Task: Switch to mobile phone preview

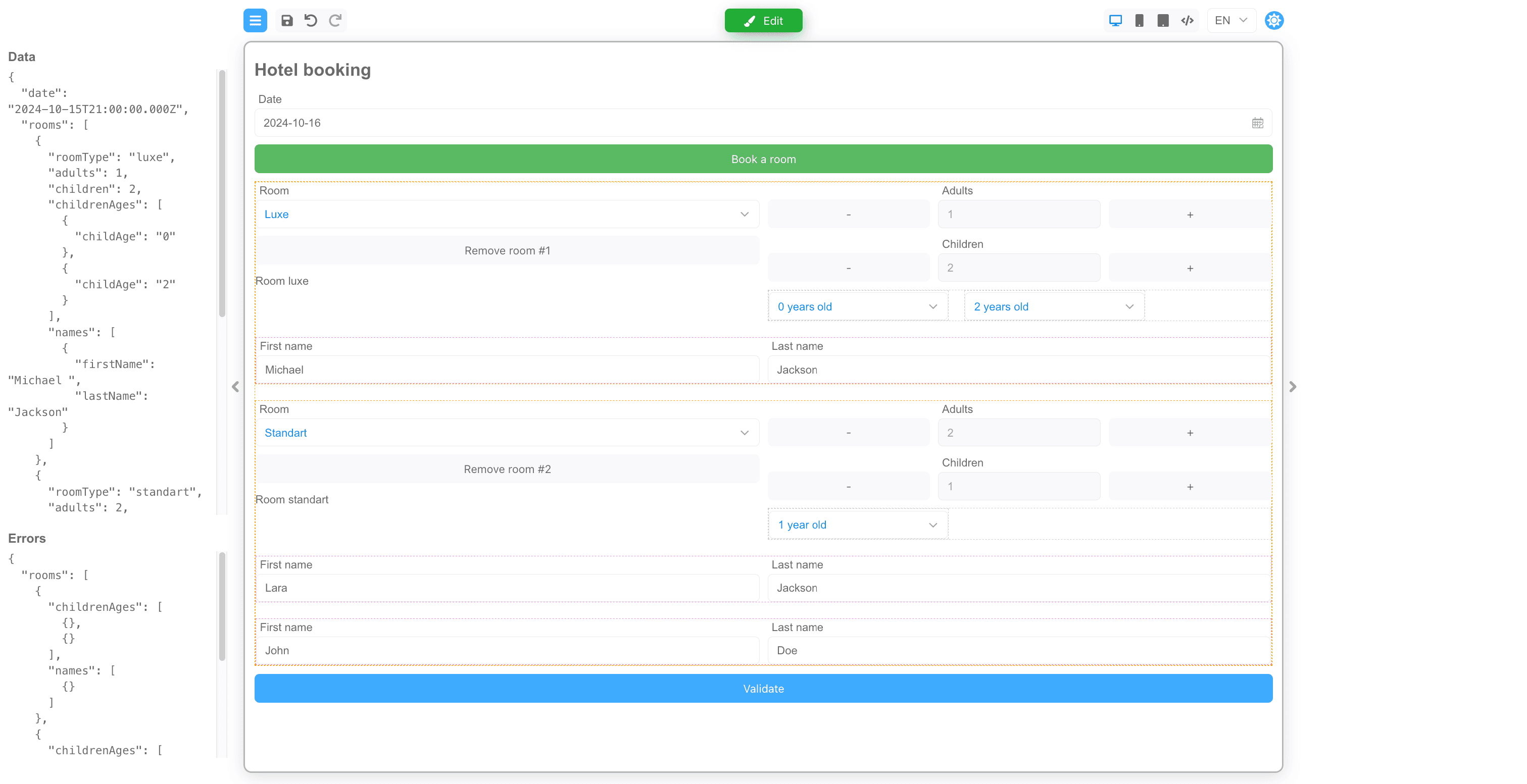Action: (1139, 21)
